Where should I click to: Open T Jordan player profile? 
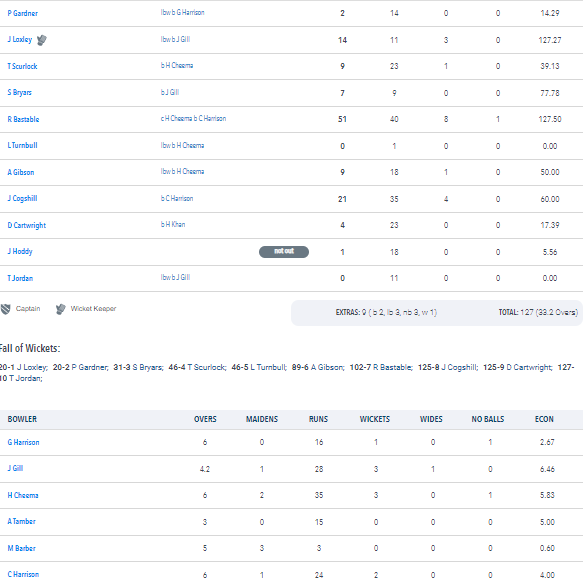(20, 278)
